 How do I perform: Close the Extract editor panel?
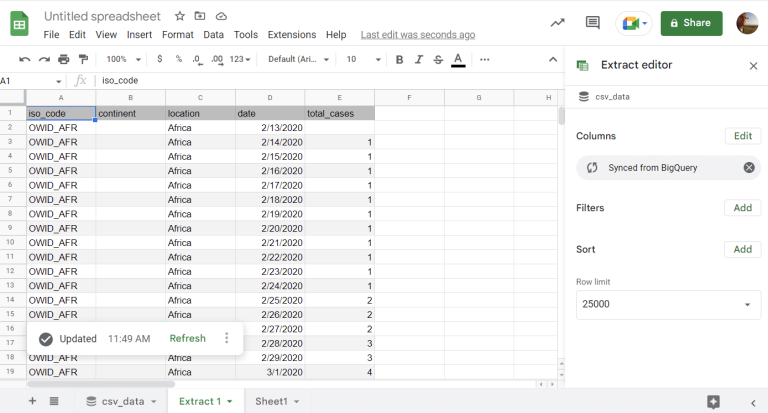753,66
